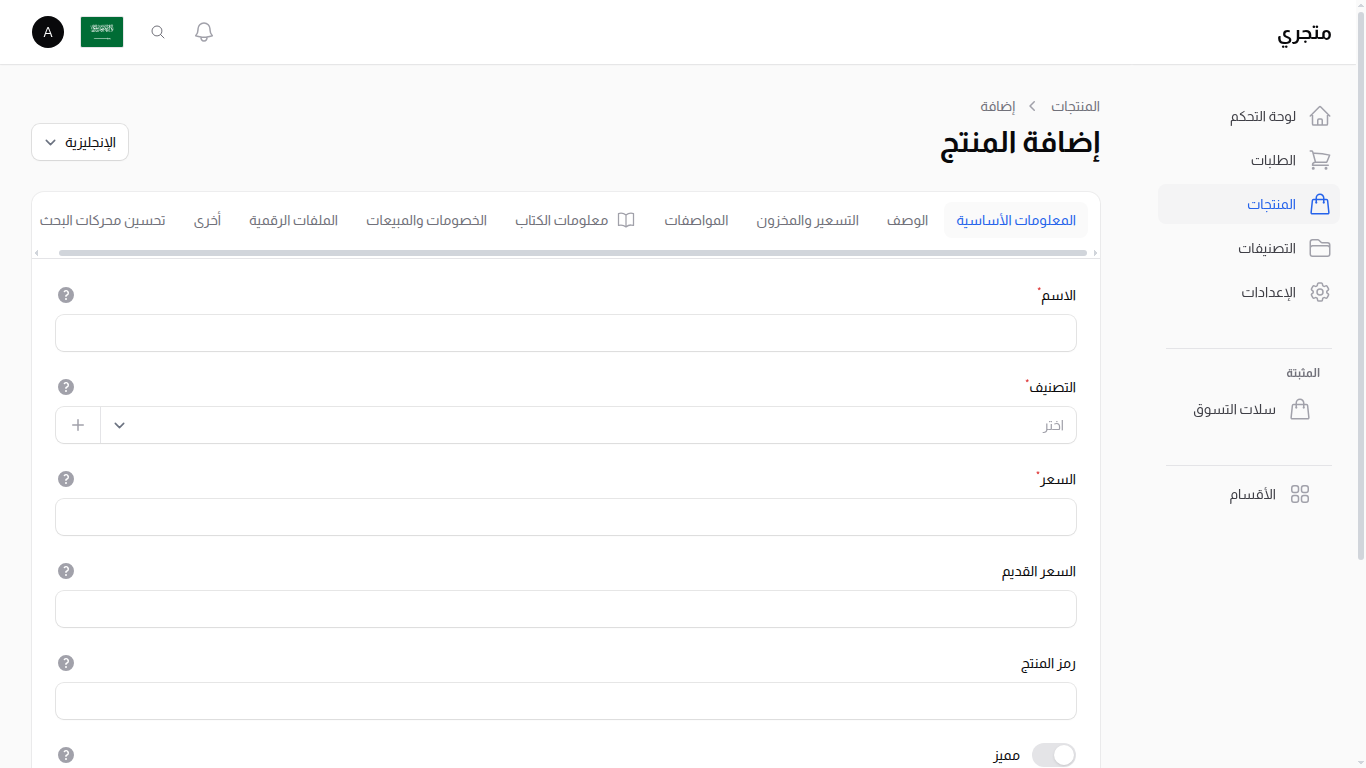The width and height of the screenshot is (1366, 768).
Task: Click the search magnifier icon
Action: click(157, 31)
